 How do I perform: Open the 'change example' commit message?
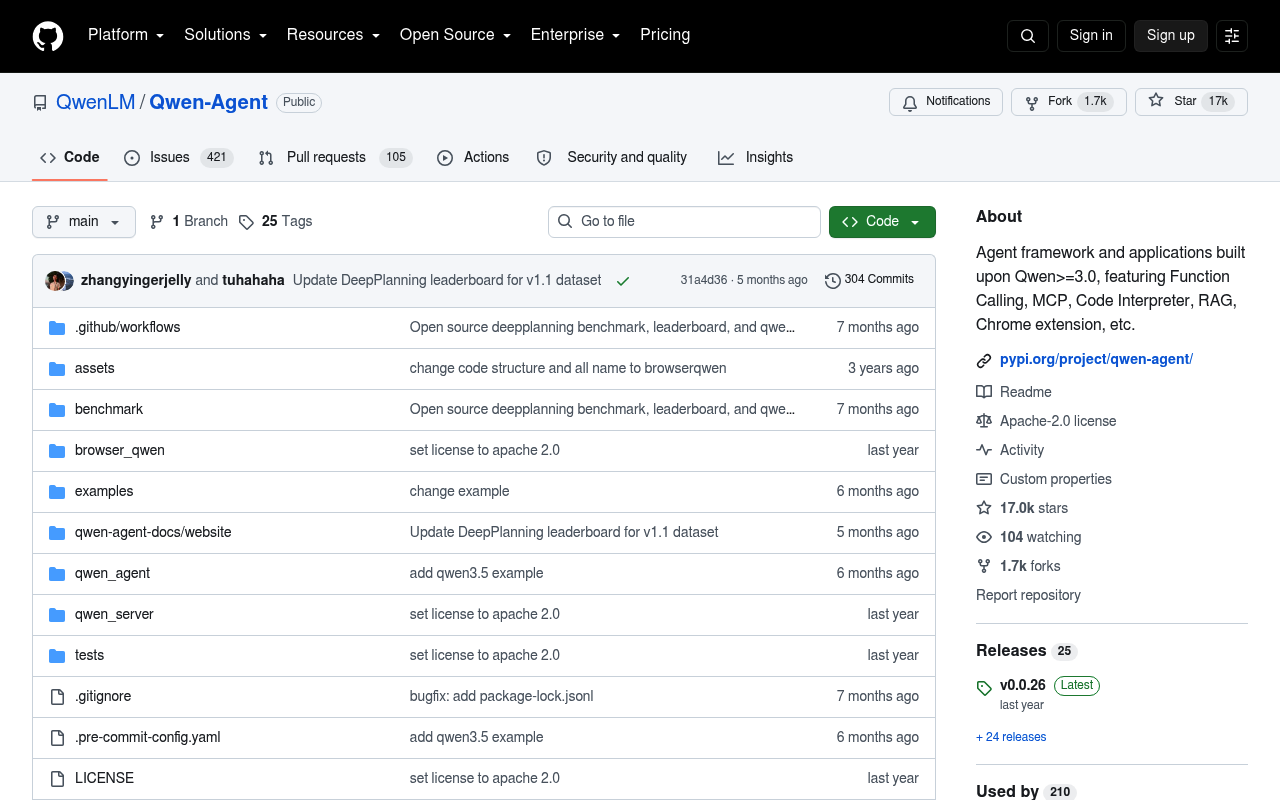pyautogui.click(x=460, y=492)
